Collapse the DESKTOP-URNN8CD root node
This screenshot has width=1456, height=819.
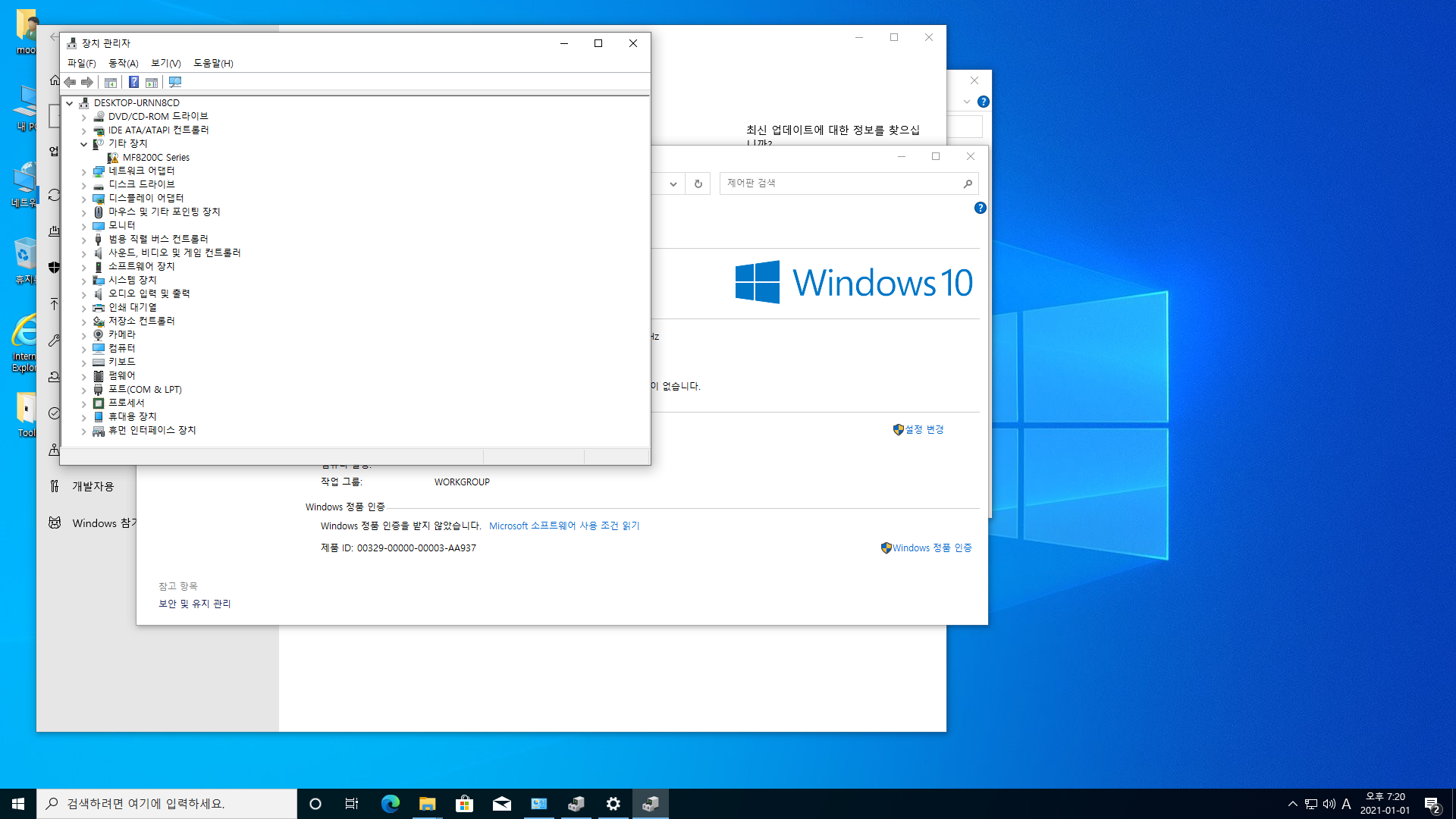point(70,103)
